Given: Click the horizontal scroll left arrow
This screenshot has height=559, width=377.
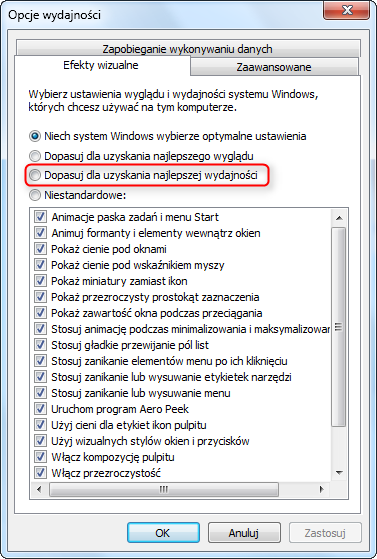Looking at the screenshot, I should tap(39, 489).
